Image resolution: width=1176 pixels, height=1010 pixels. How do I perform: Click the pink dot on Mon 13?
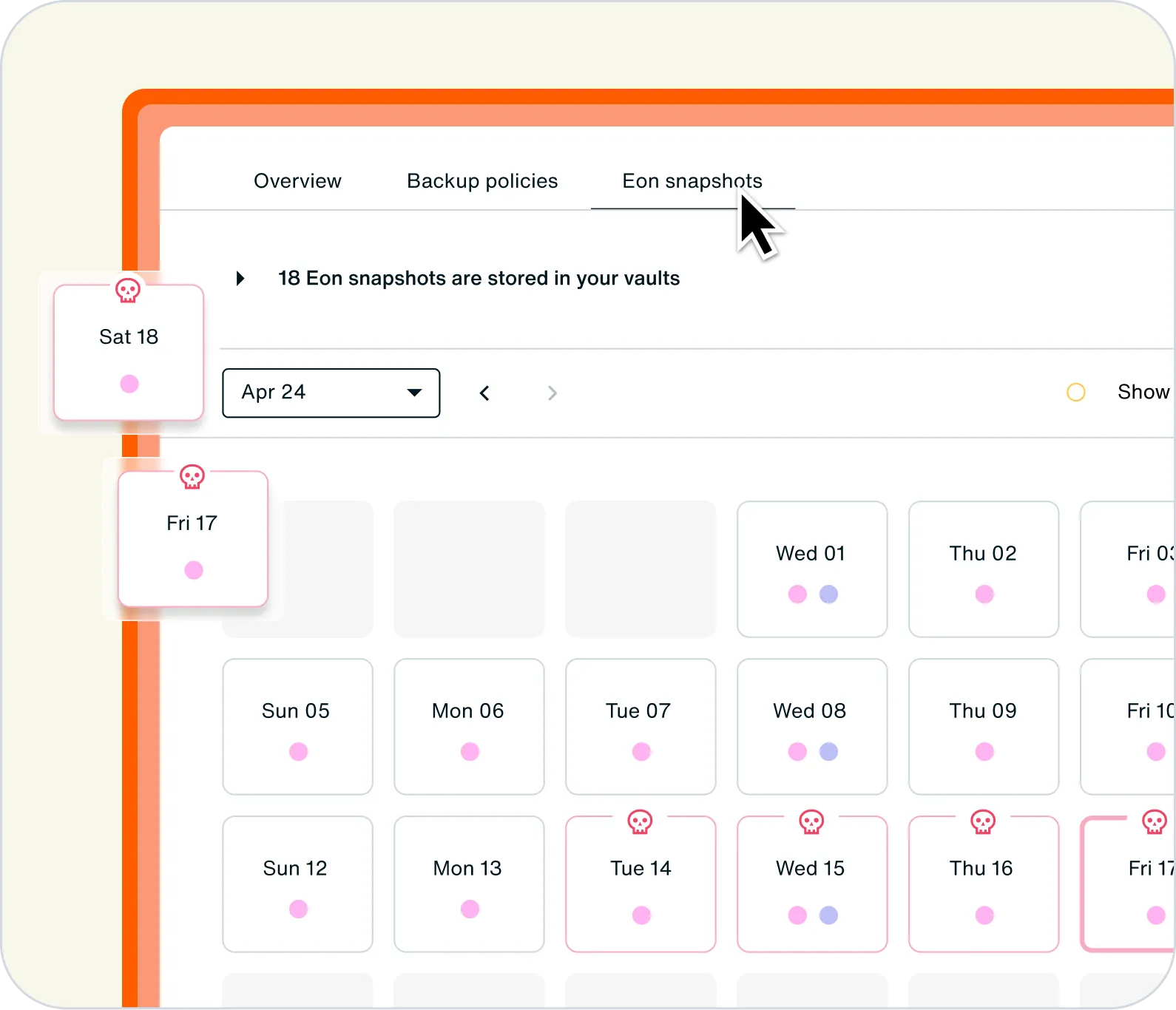(x=470, y=909)
